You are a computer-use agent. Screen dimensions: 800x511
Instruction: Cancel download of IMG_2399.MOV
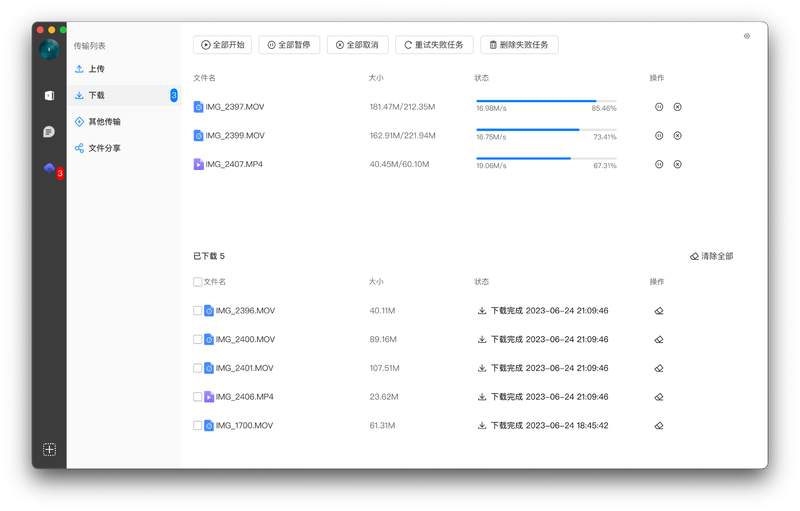tap(677, 136)
